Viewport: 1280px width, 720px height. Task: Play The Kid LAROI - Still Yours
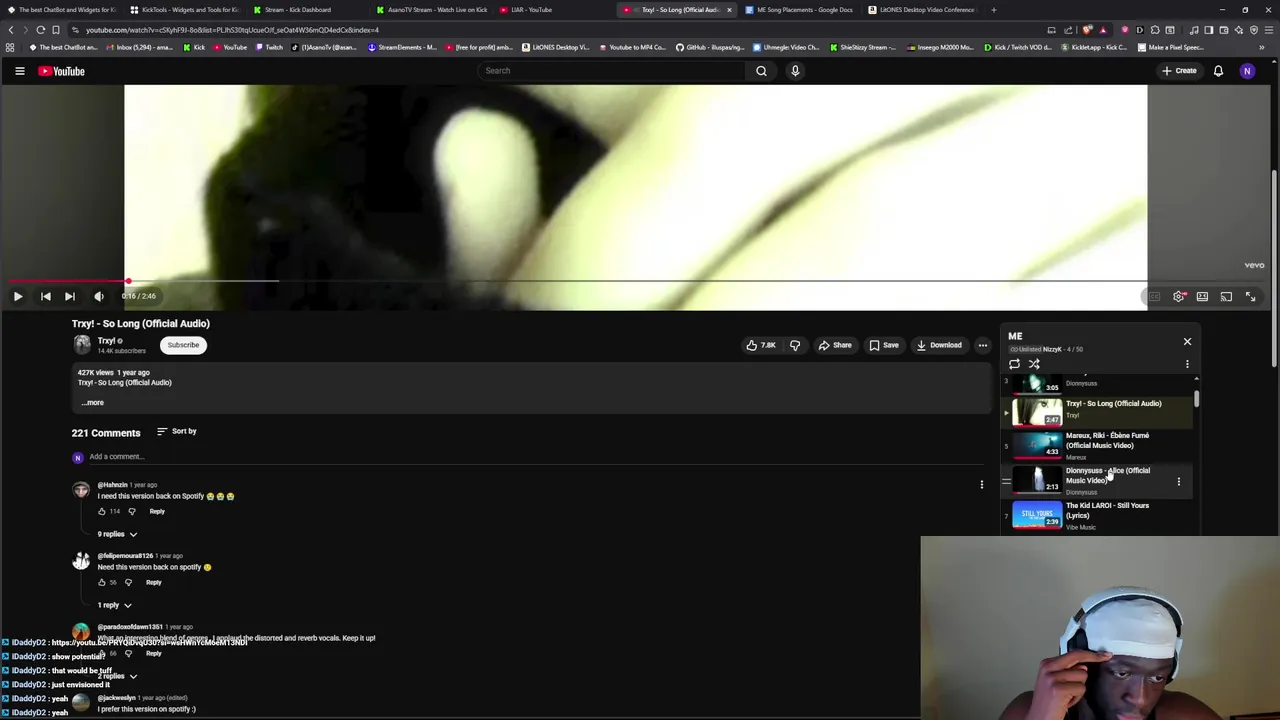pos(1098,515)
